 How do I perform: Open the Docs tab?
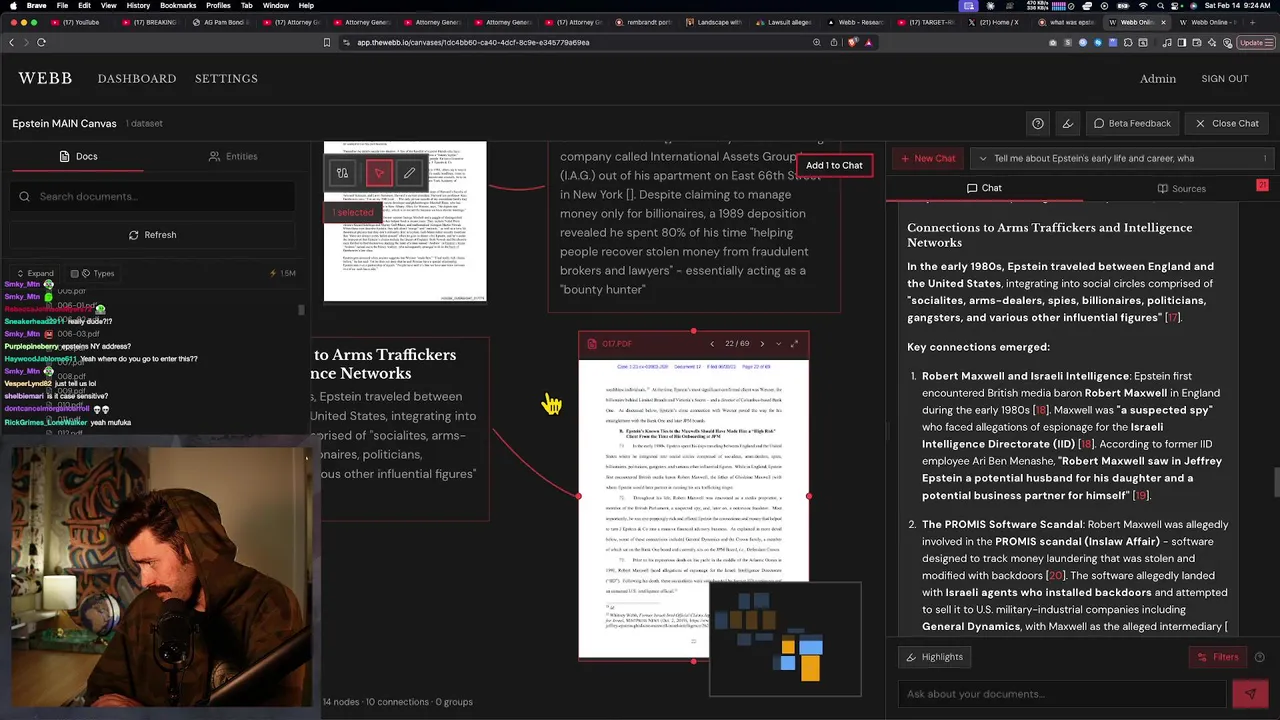pyautogui.click(x=78, y=156)
